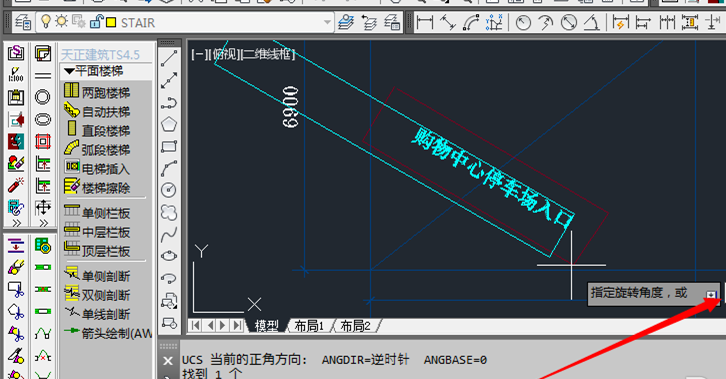Open the STAIR layer dropdown list

[327, 22]
